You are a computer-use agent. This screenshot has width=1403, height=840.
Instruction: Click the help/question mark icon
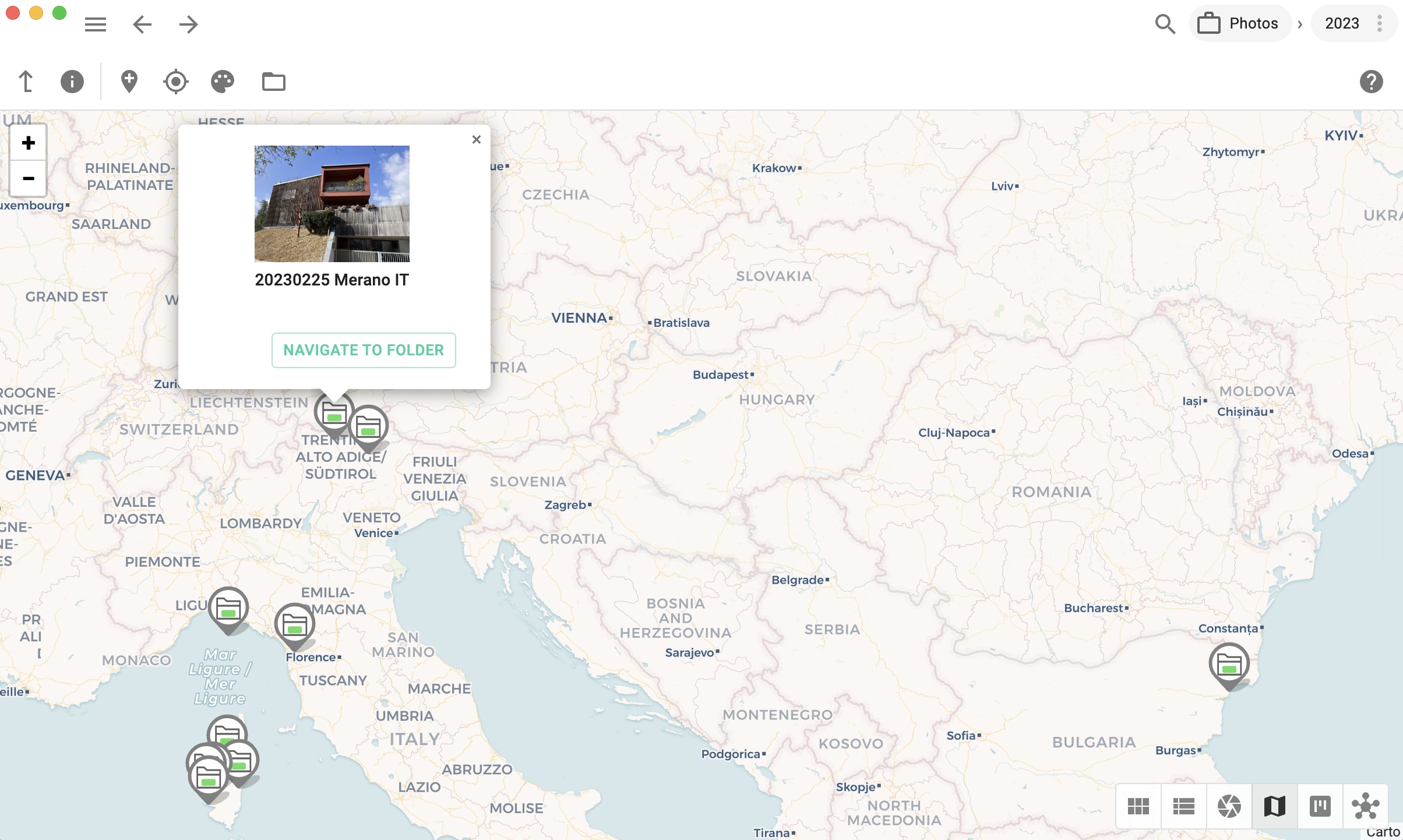click(1371, 82)
